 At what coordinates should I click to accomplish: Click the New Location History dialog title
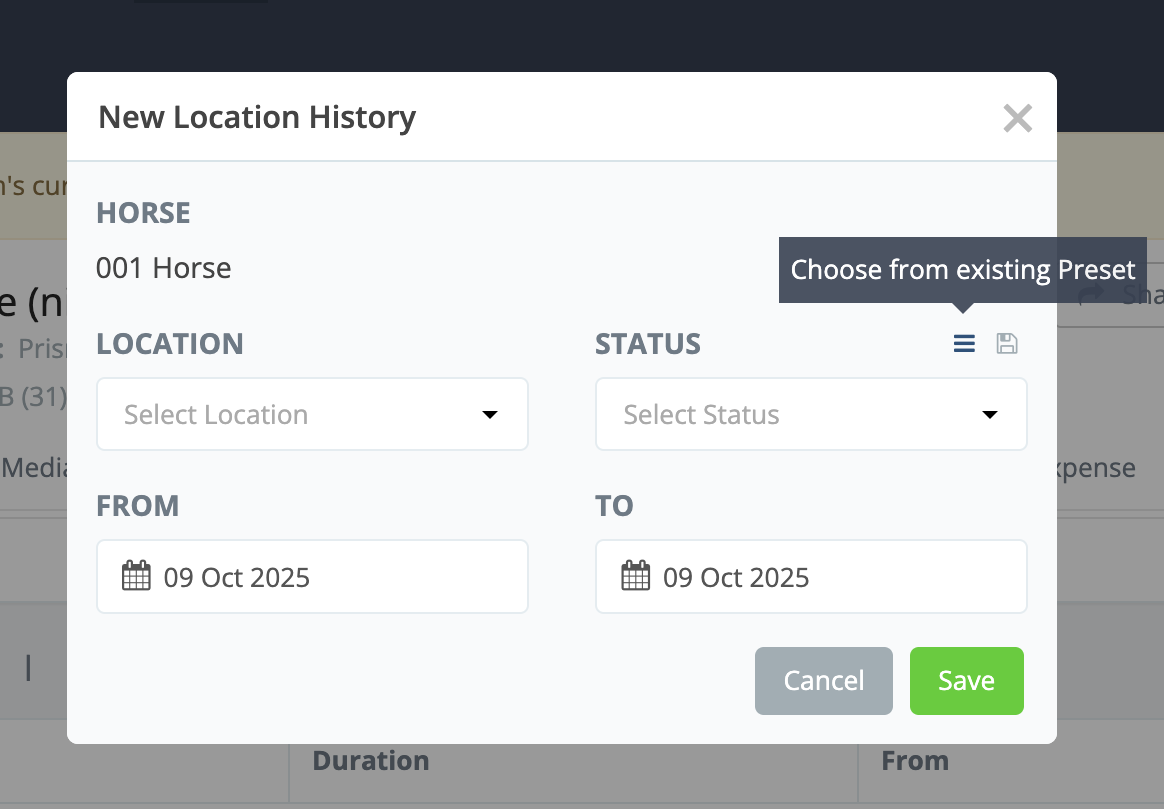(257, 118)
